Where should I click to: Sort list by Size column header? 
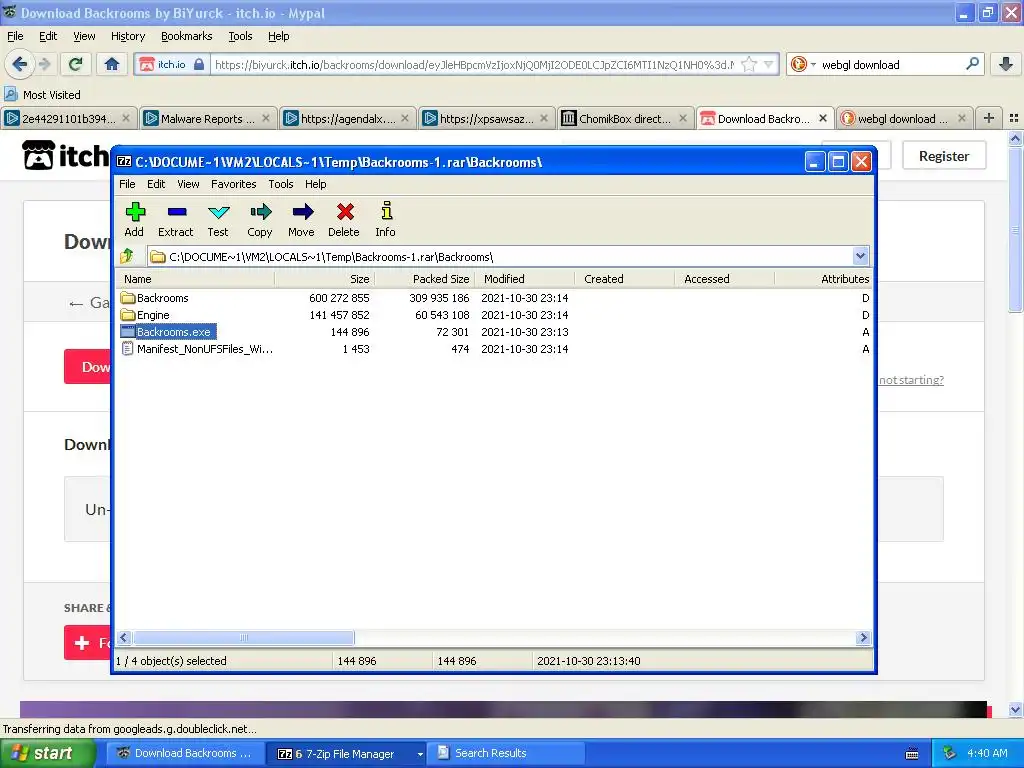pyautogui.click(x=325, y=279)
